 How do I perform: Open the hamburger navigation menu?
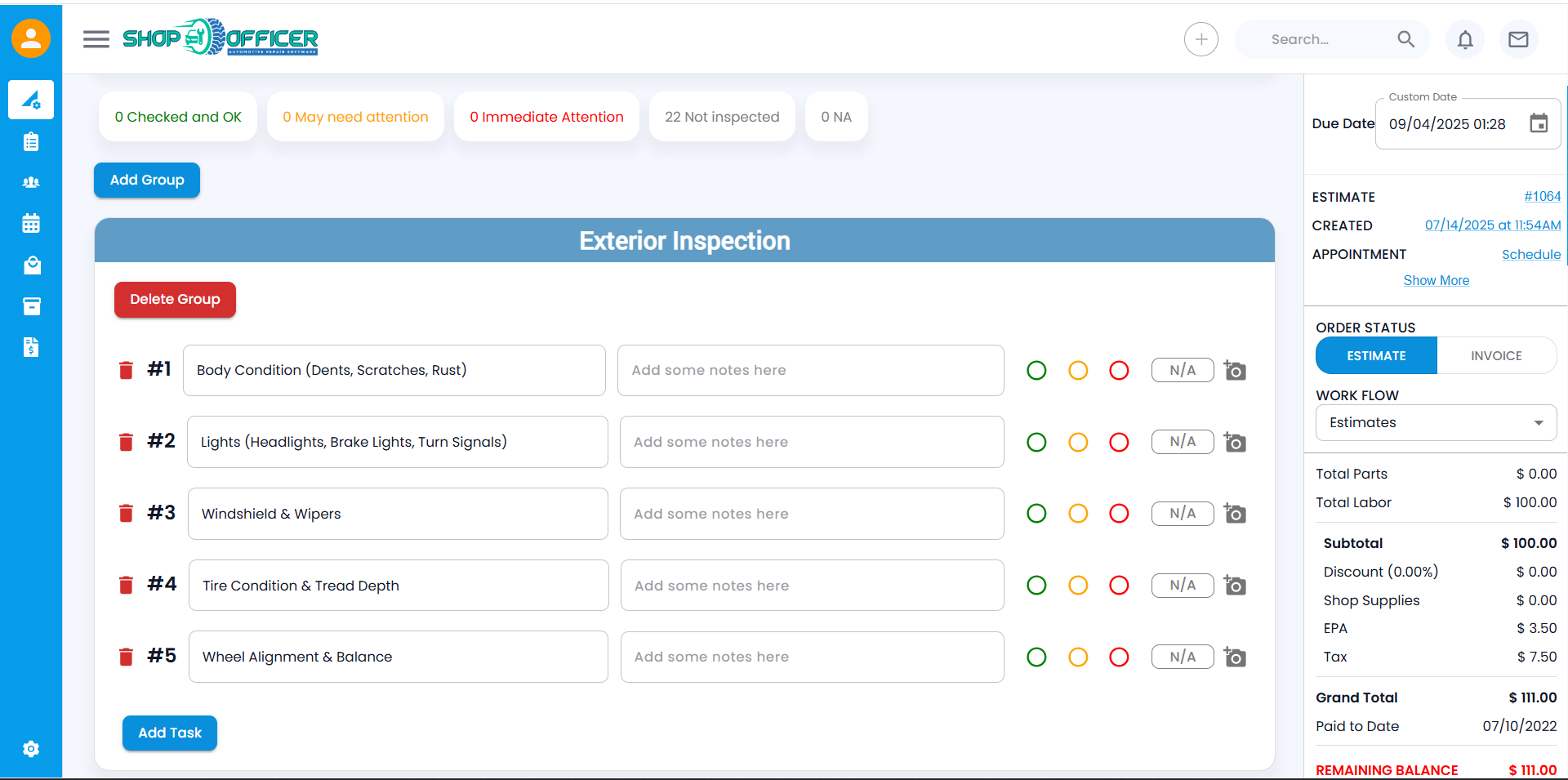[96, 39]
